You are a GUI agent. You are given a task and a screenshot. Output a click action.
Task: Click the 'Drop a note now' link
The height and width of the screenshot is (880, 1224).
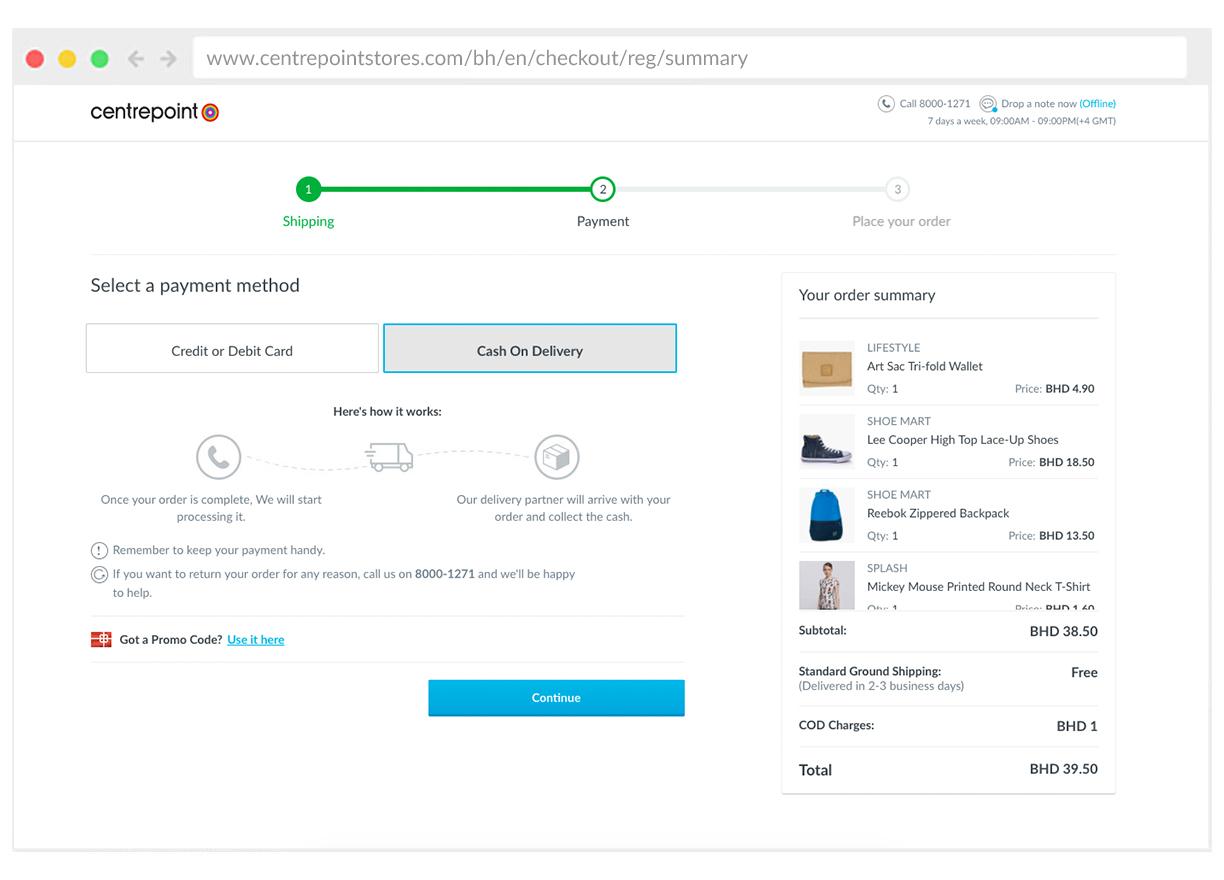coord(1039,104)
